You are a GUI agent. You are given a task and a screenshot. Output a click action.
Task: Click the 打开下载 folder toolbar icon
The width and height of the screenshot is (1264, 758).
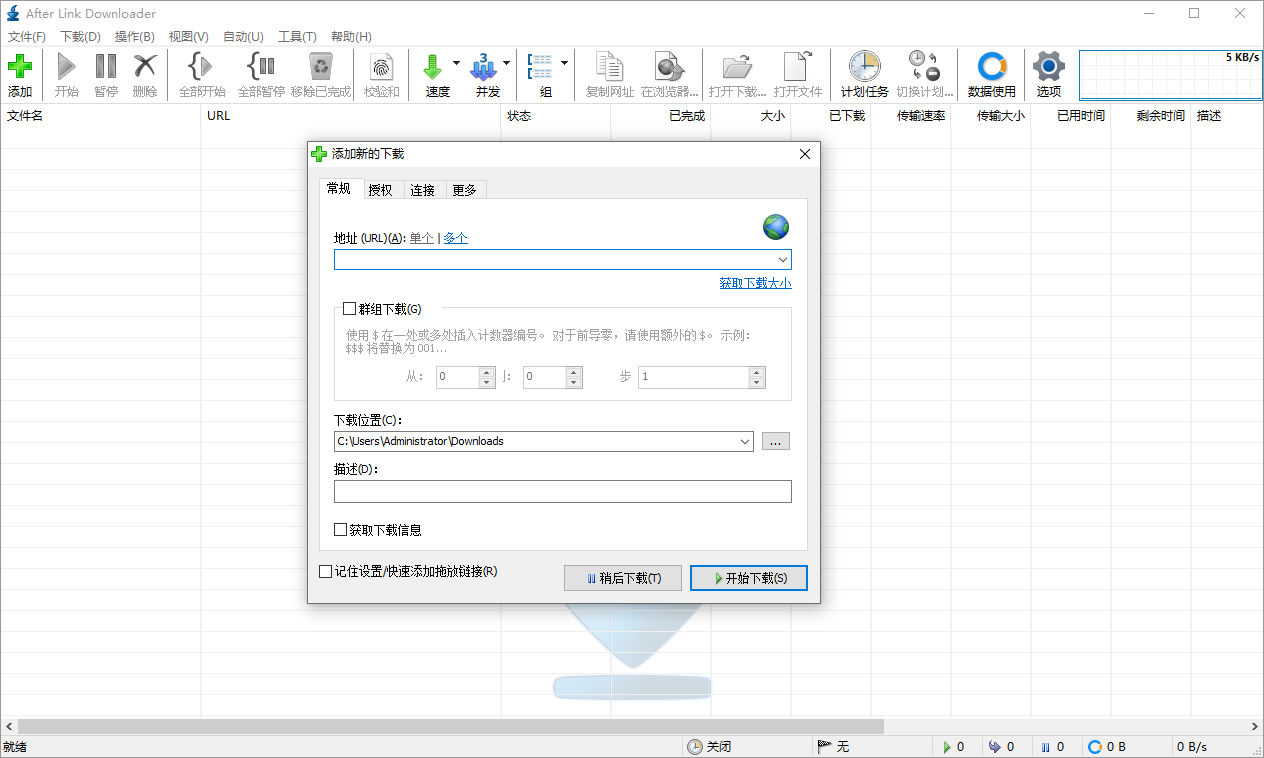[737, 67]
